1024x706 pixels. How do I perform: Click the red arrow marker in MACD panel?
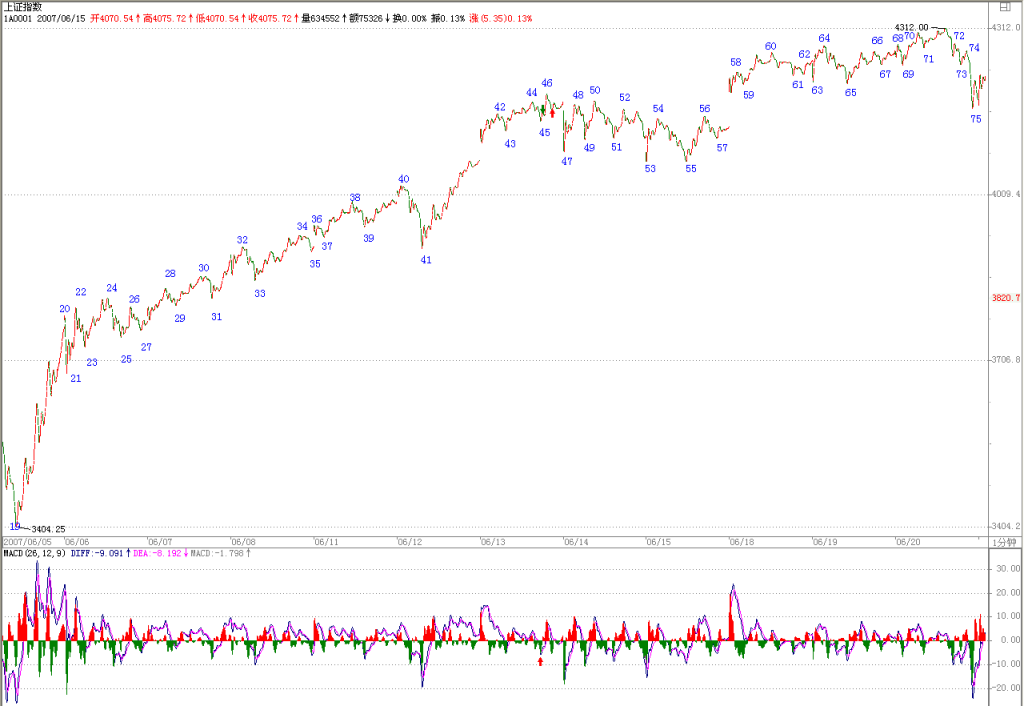(540, 662)
